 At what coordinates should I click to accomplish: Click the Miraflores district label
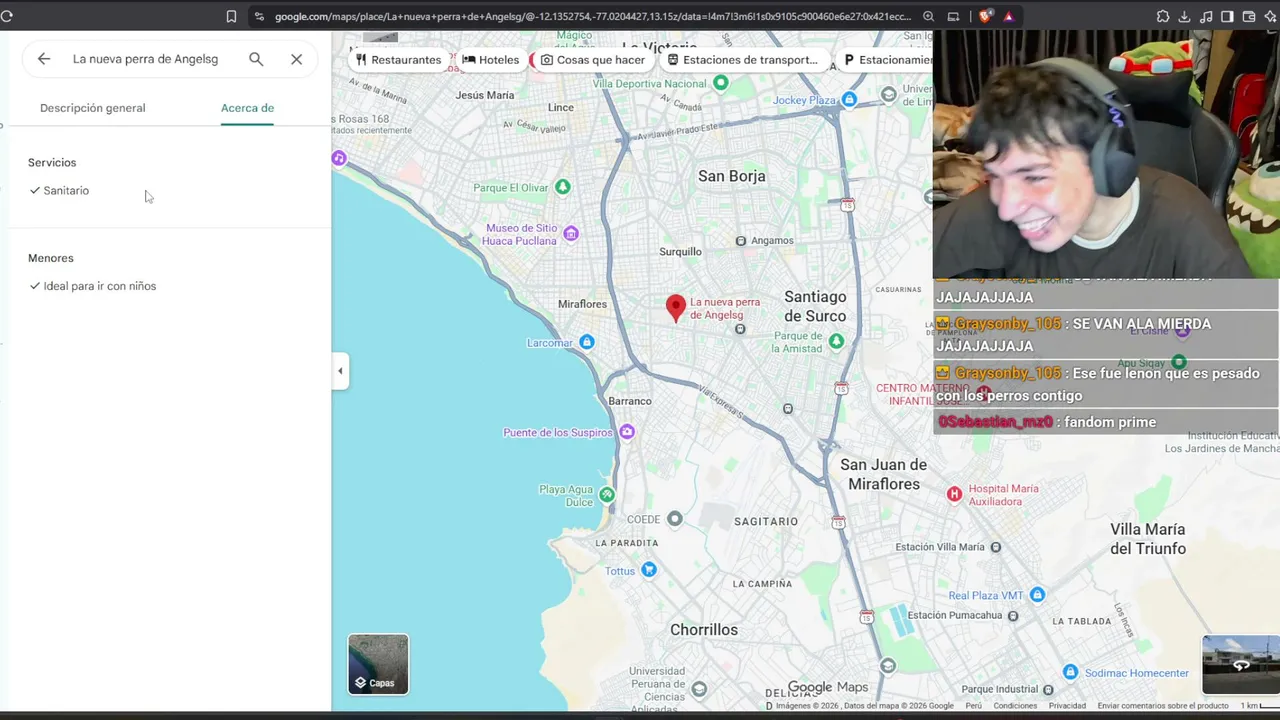tap(582, 304)
